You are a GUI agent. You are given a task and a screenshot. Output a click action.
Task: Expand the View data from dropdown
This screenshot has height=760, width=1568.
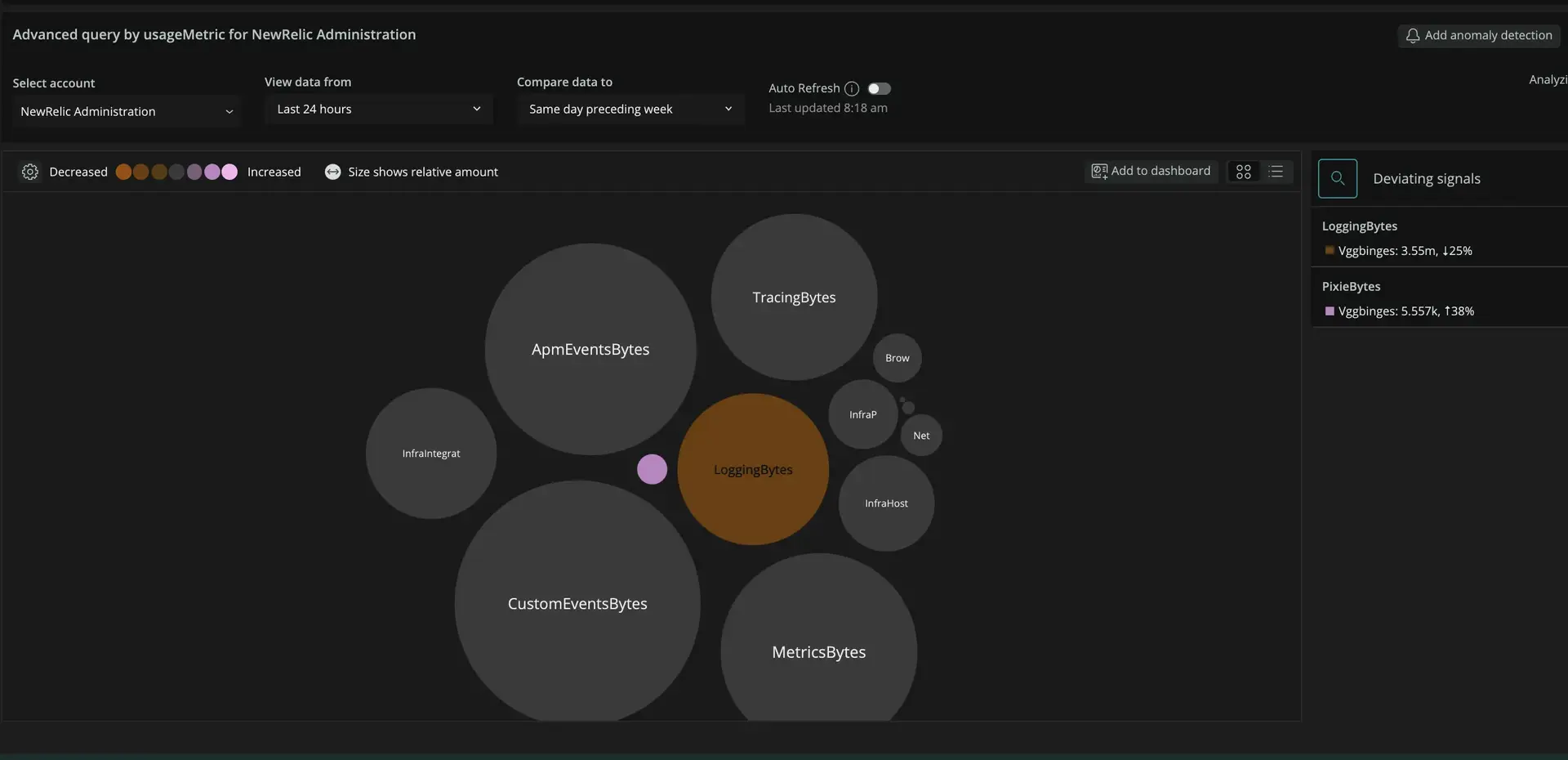[x=378, y=110]
